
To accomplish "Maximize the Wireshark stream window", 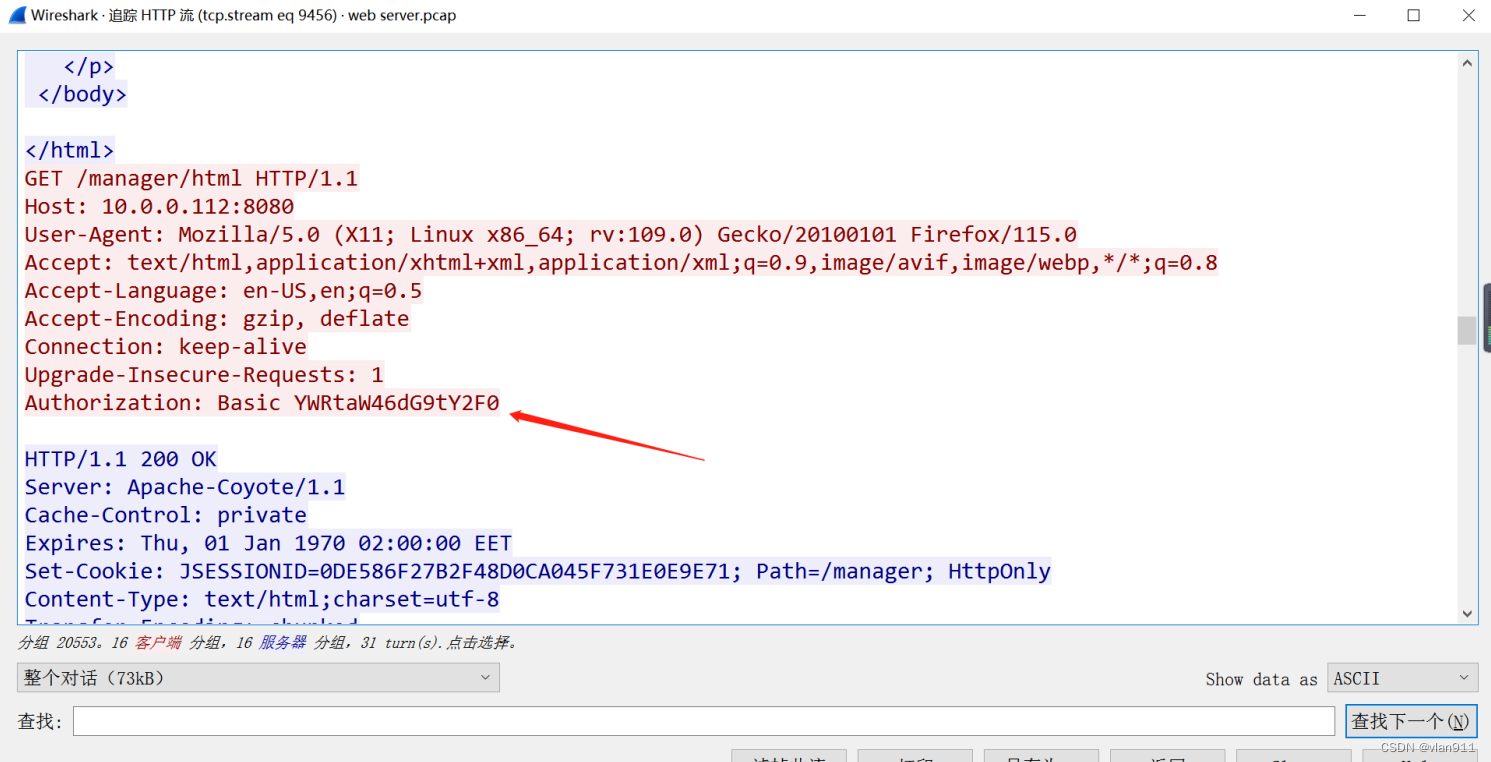I will click(x=1413, y=15).
